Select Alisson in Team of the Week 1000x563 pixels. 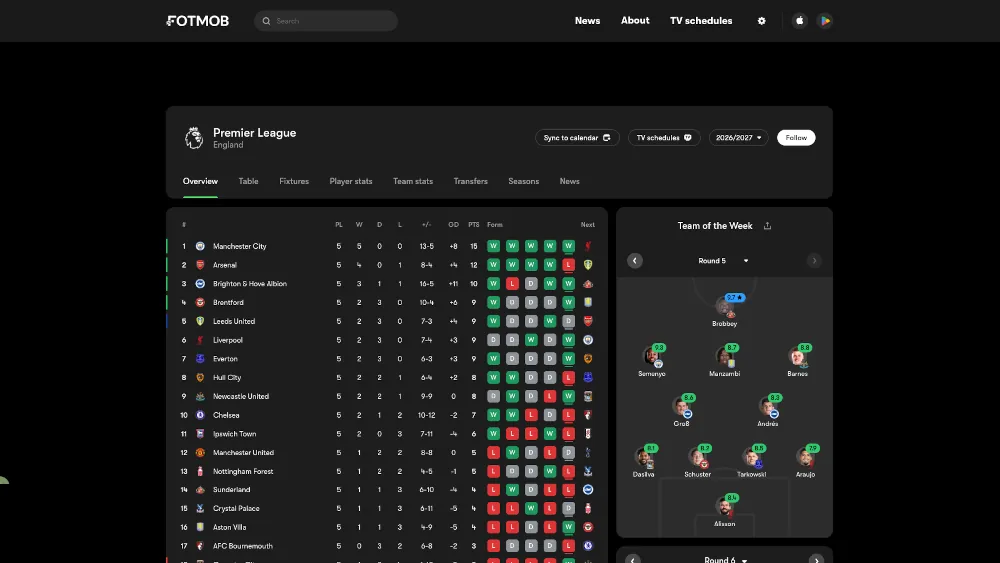click(x=724, y=511)
